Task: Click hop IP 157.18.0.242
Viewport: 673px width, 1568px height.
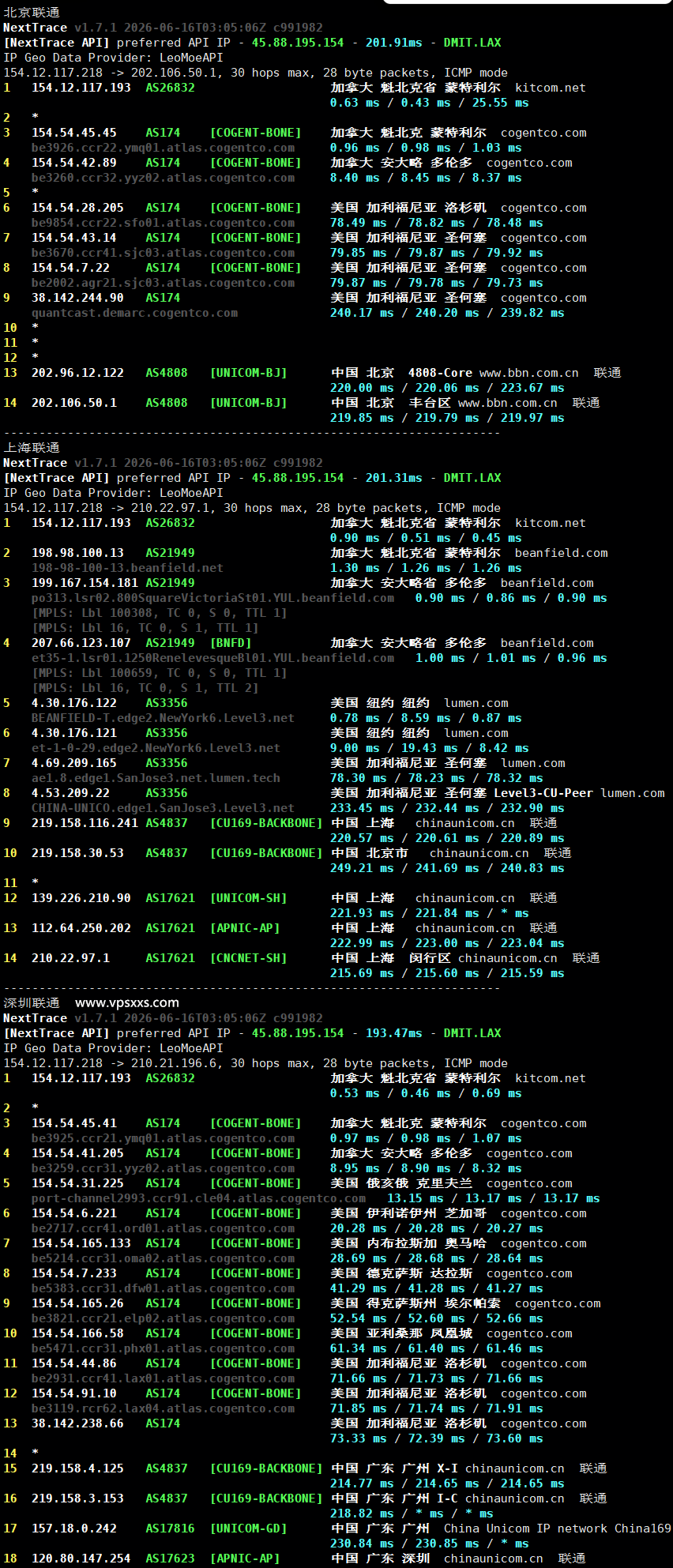Action: tap(74, 1529)
